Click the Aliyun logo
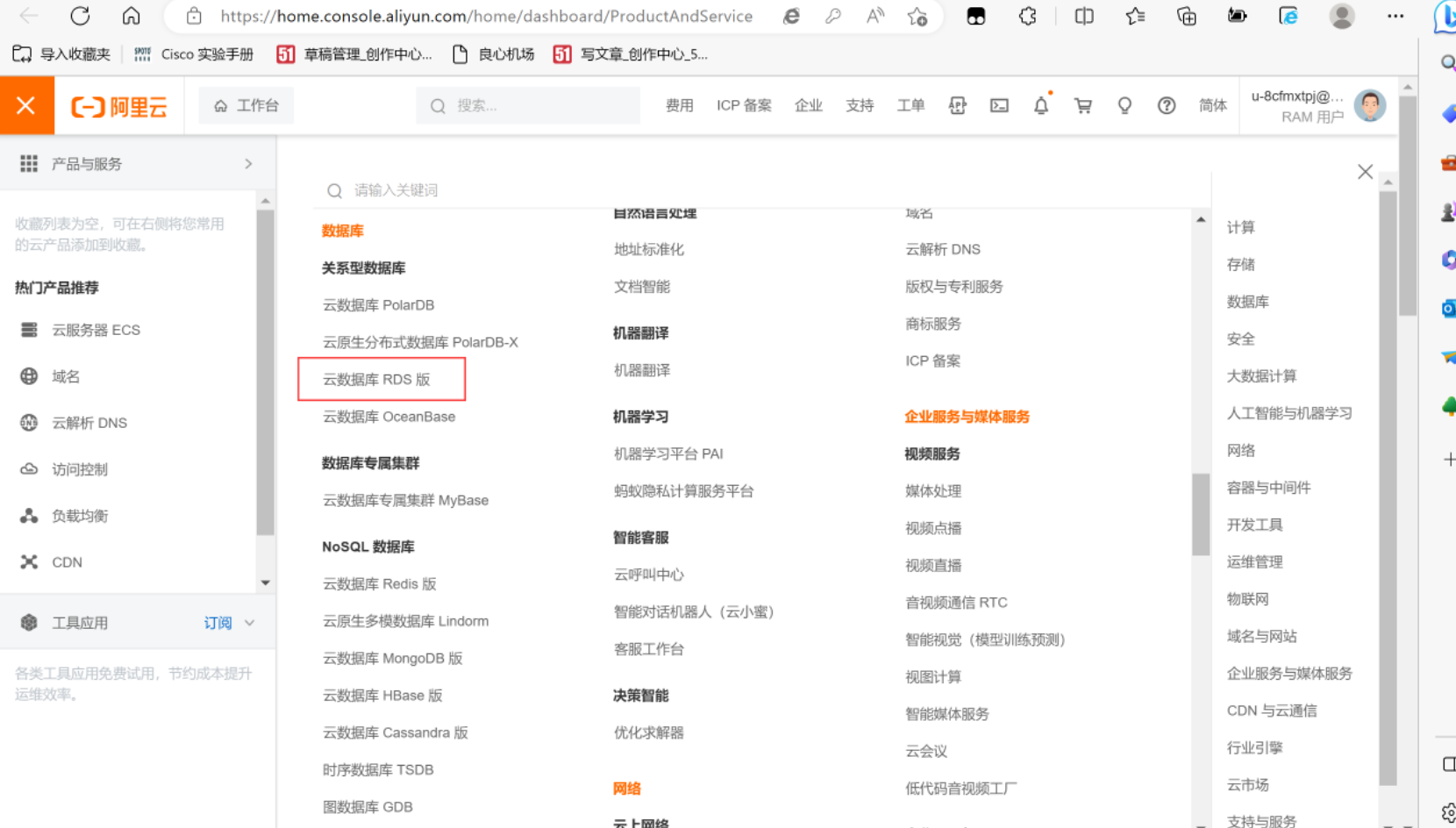The height and width of the screenshot is (828, 1456). pos(119,106)
